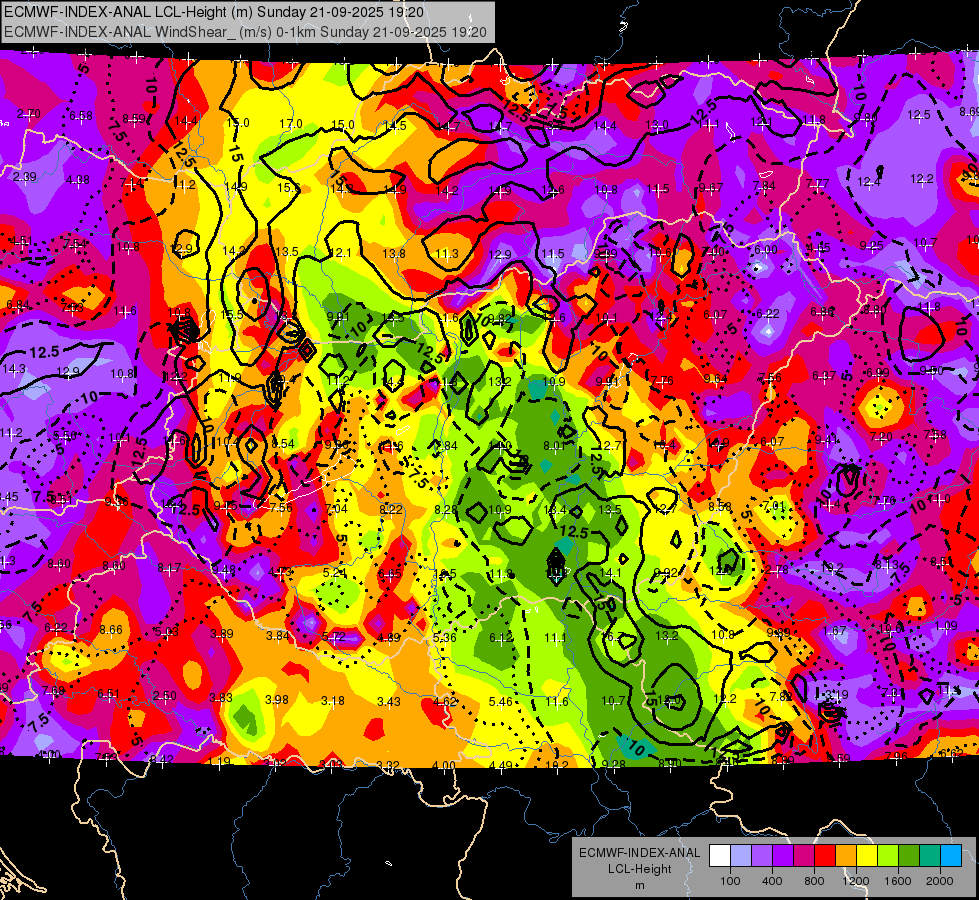The width and height of the screenshot is (979, 900).
Task: Click the 2000 legend scale label
Action: (x=940, y=881)
